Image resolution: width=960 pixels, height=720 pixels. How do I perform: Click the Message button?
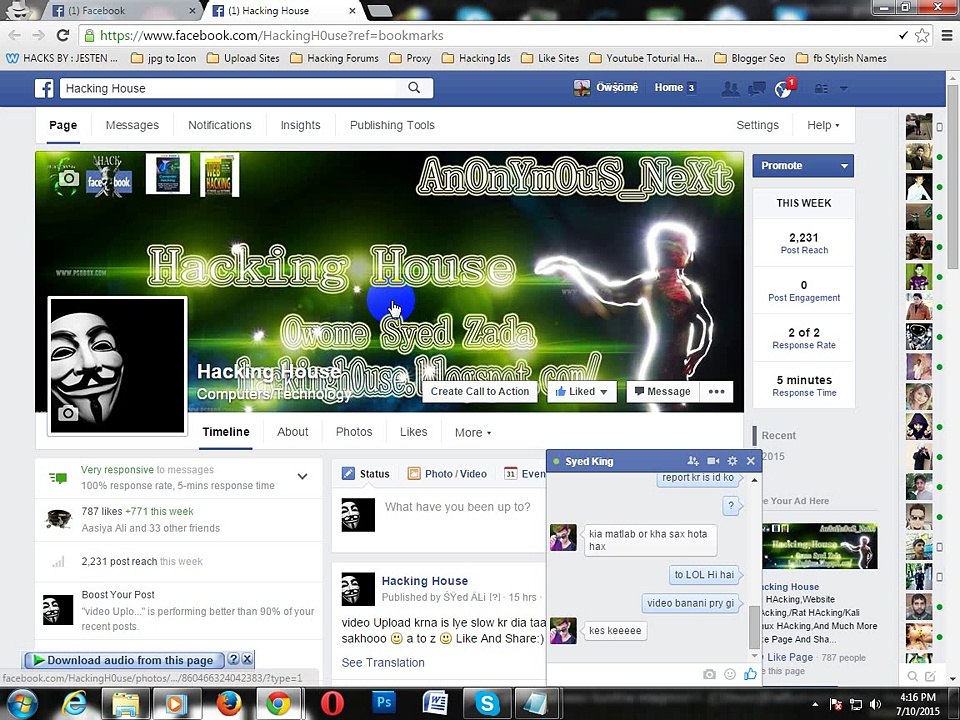(x=662, y=391)
